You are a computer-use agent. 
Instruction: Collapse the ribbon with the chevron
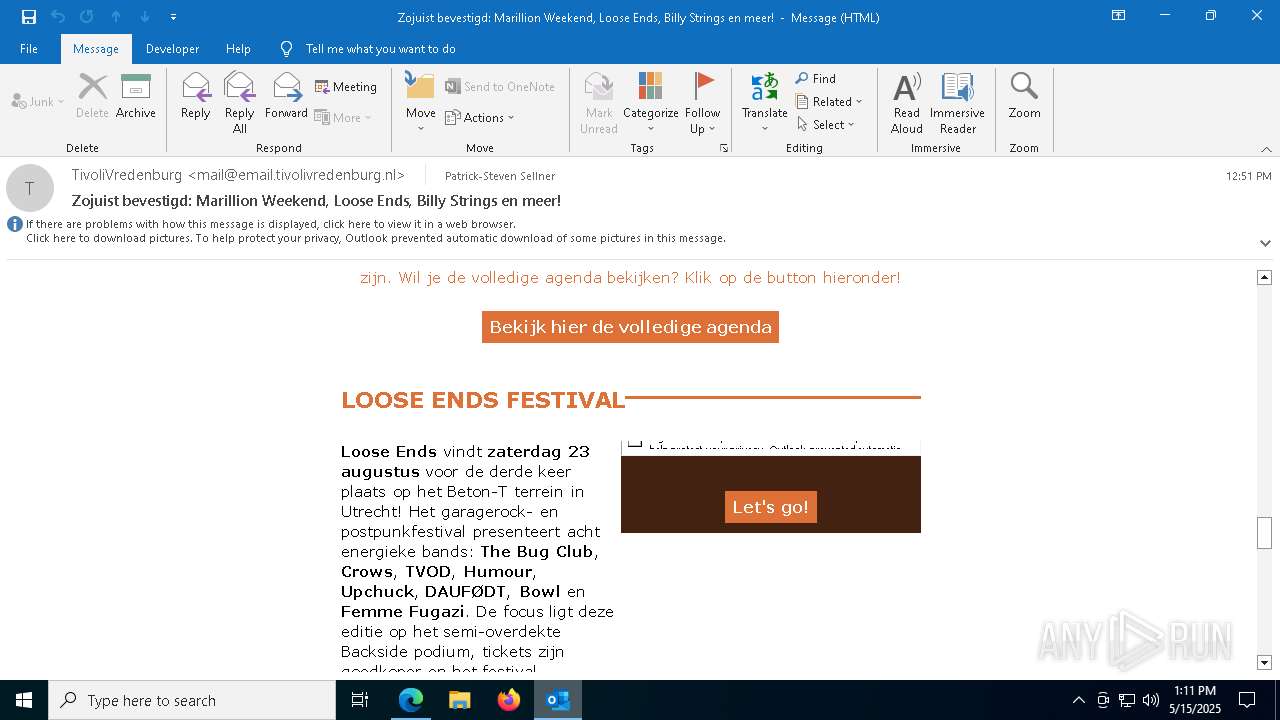[1266, 149]
